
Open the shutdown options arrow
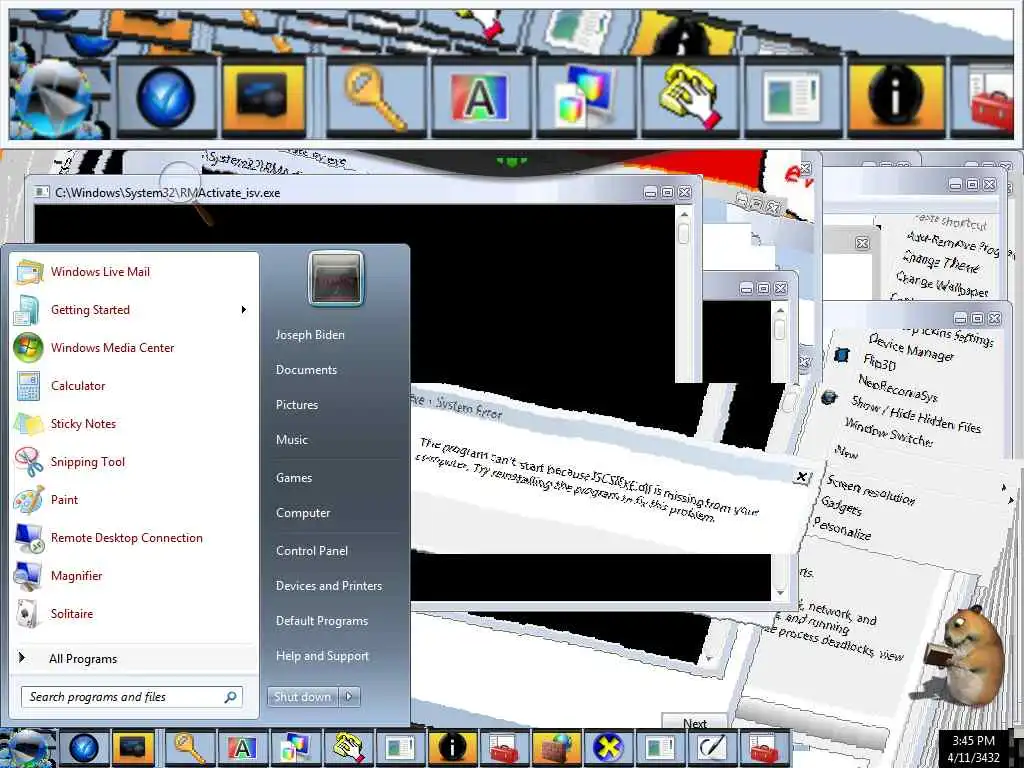[349, 697]
